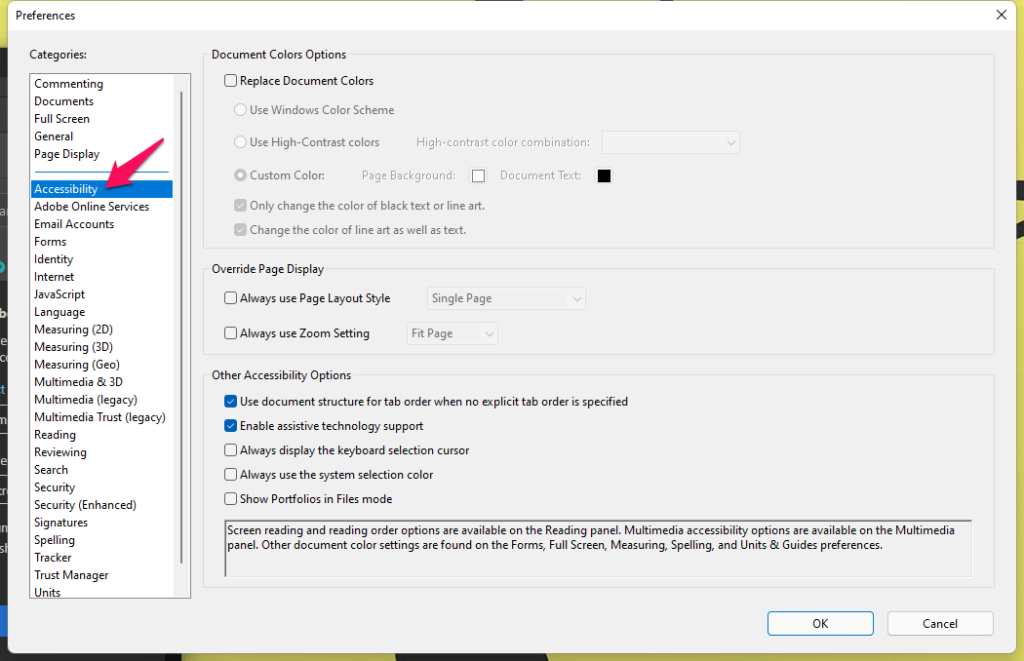Disable assistive technology support
This screenshot has width=1024, height=661.
pos(230,425)
